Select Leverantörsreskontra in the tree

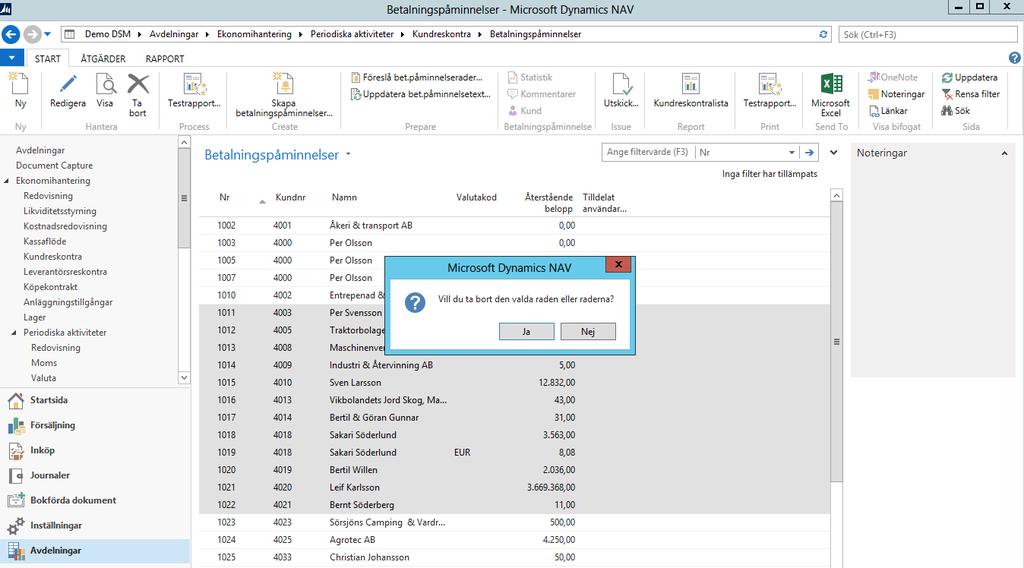[x=65, y=272]
